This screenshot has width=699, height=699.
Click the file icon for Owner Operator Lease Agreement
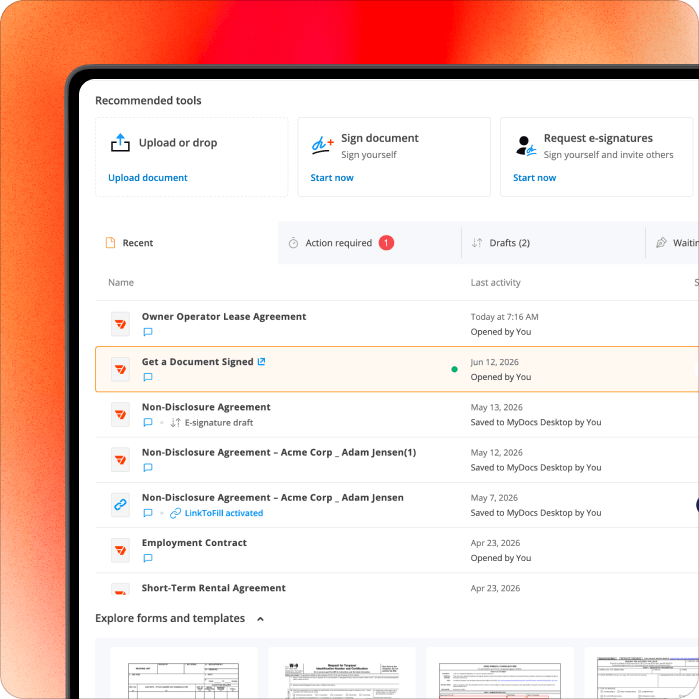(120, 324)
